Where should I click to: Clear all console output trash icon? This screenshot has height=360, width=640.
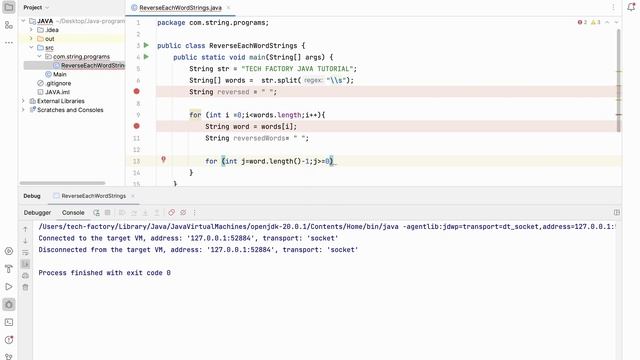pyautogui.click(x=25, y=287)
